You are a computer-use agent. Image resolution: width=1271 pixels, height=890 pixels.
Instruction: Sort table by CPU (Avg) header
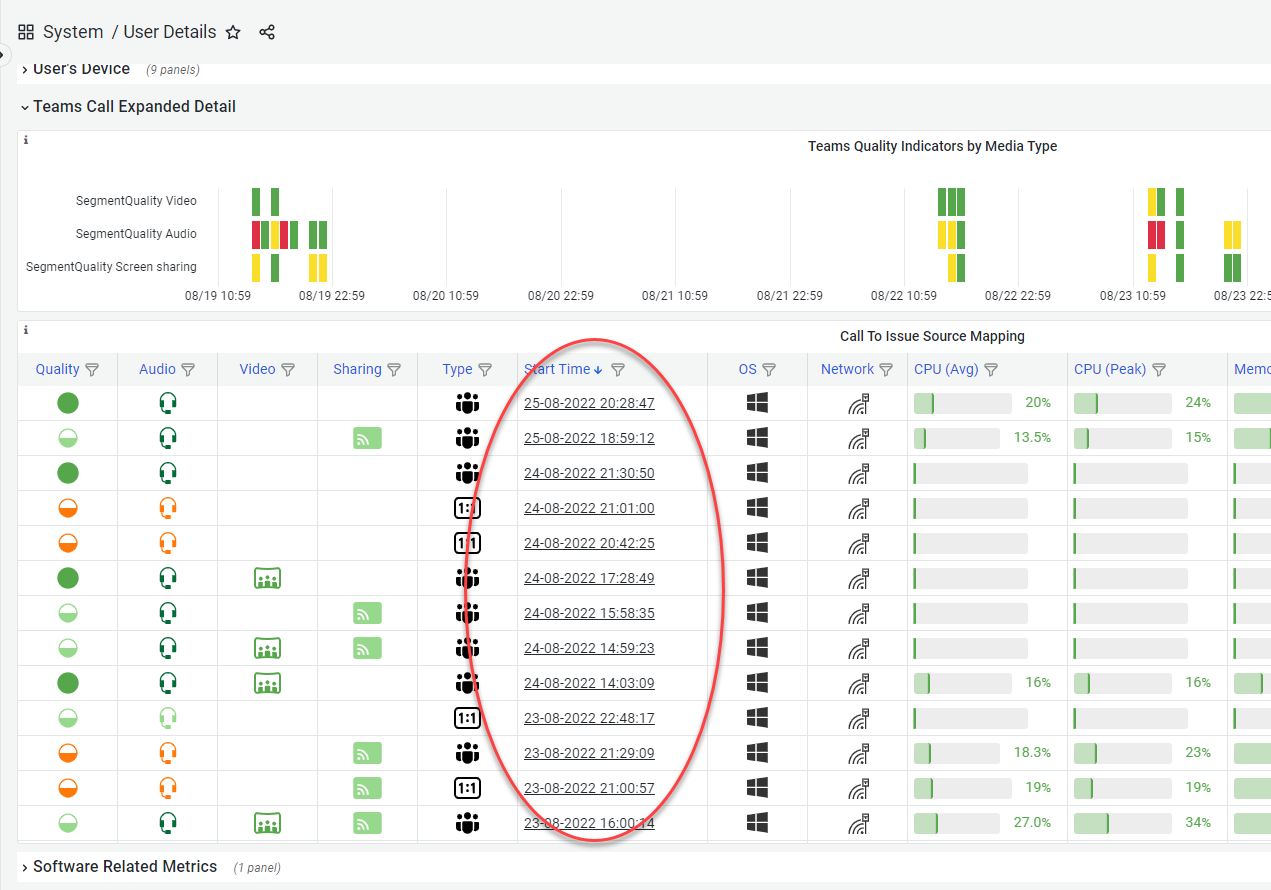coord(946,370)
